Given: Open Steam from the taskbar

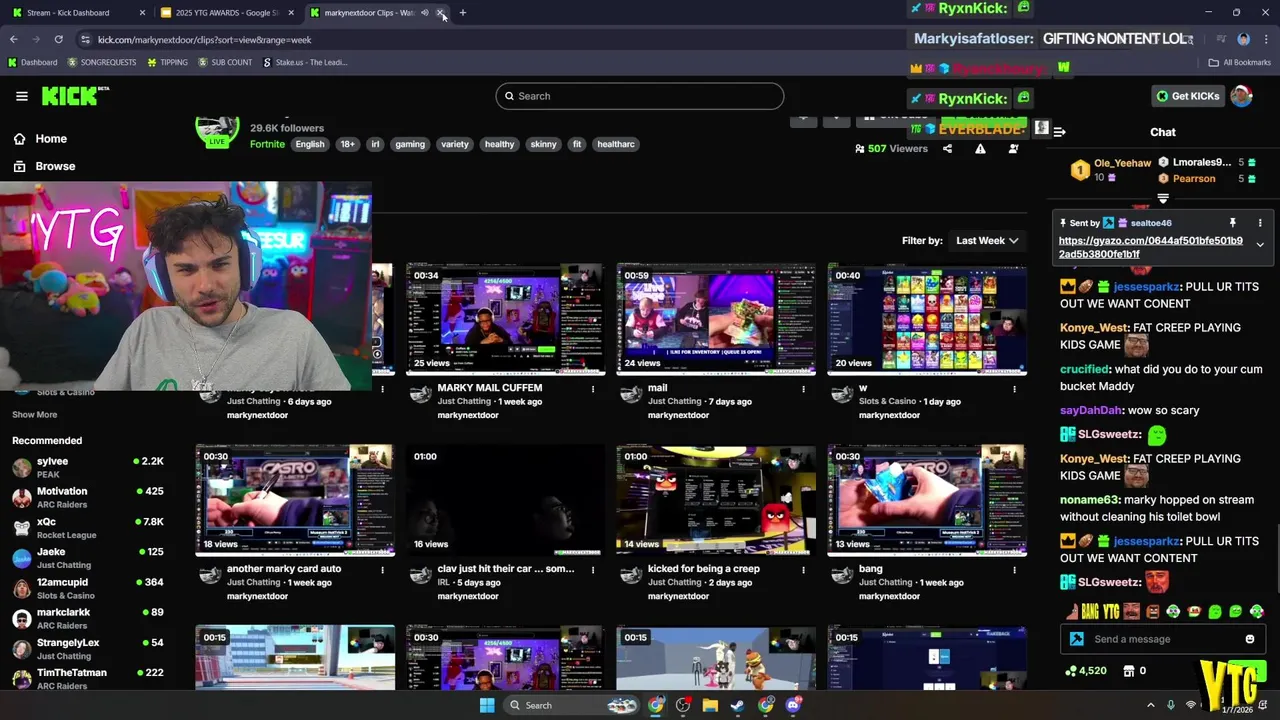Looking at the screenshot, I should [x=738, y=705].
